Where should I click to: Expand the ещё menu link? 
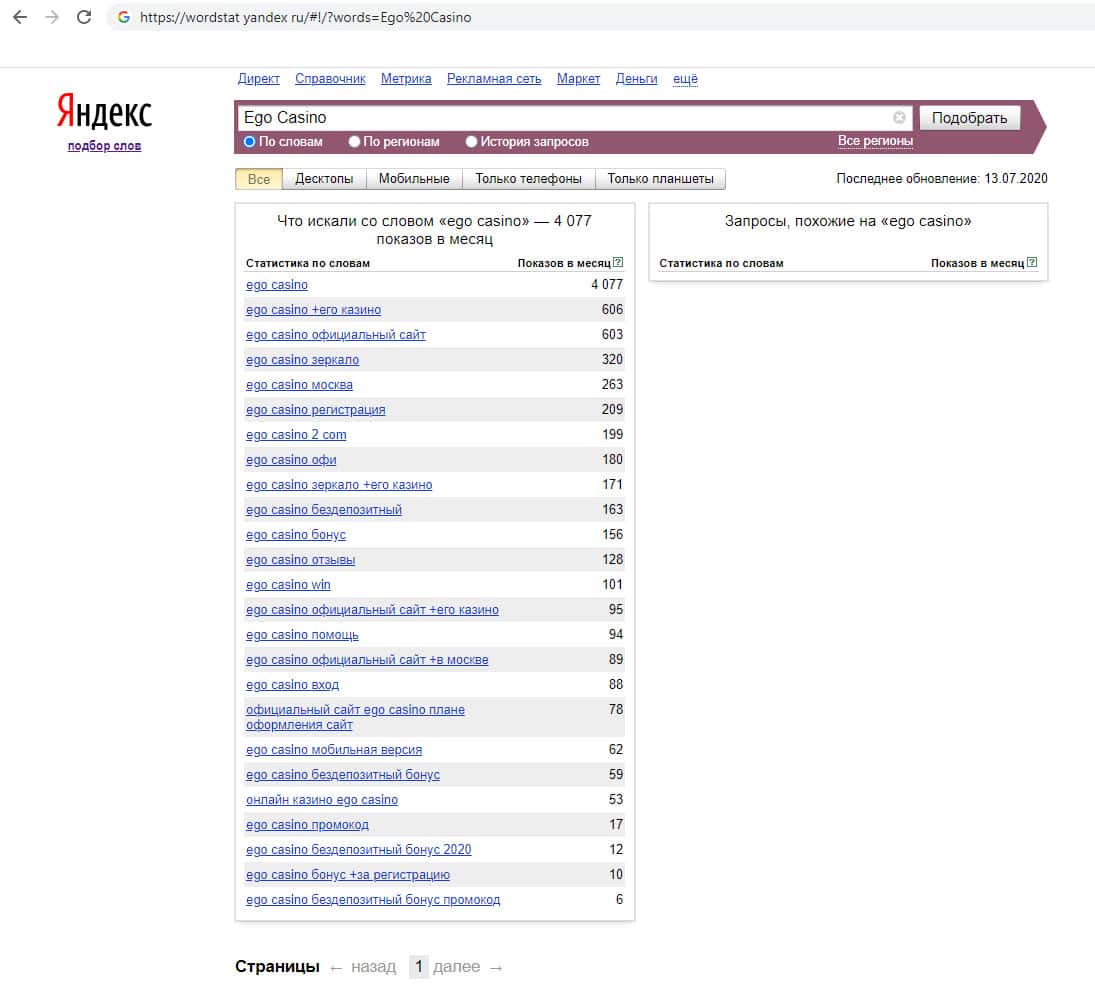(685, 79)
